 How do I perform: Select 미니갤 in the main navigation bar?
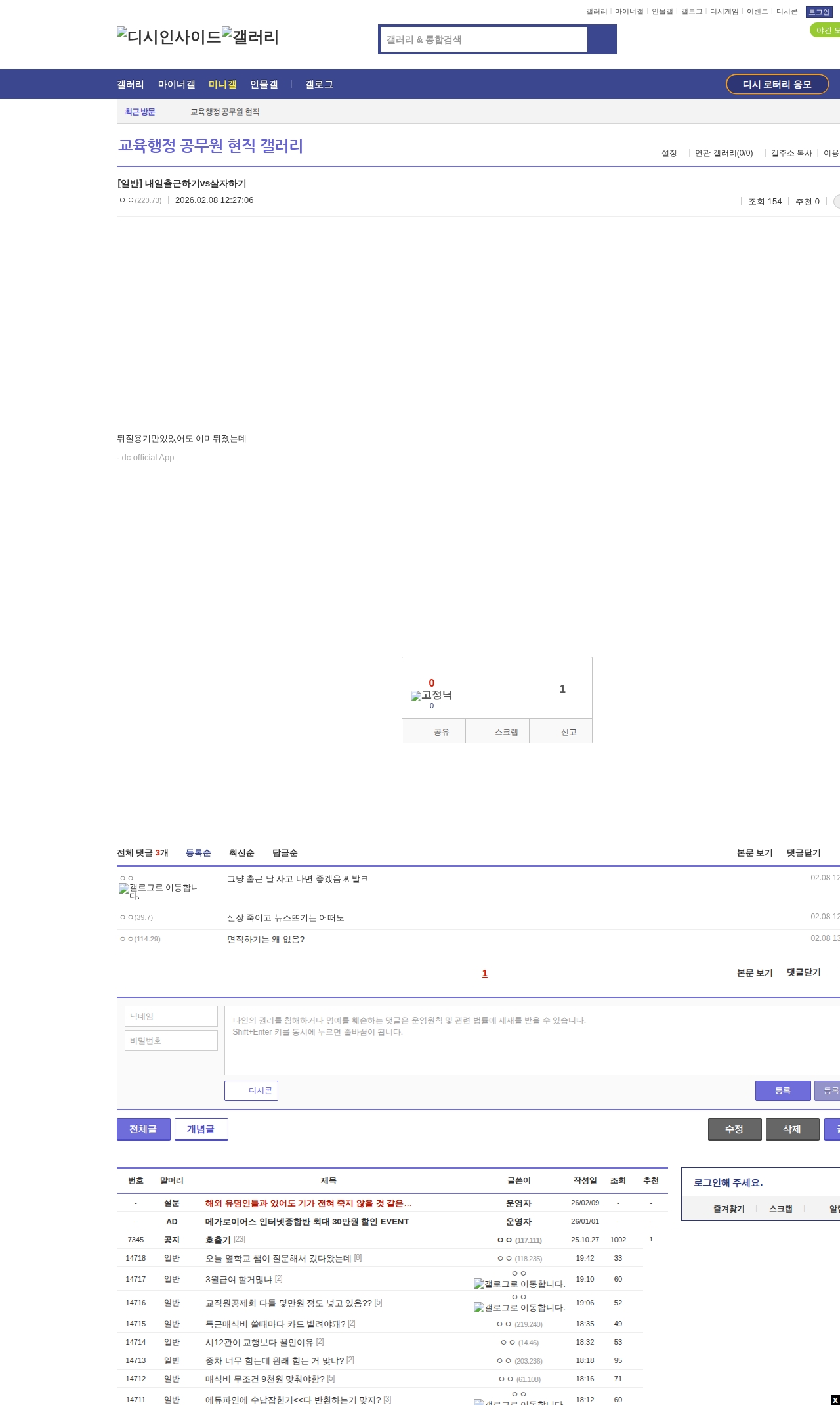[222, 85]
